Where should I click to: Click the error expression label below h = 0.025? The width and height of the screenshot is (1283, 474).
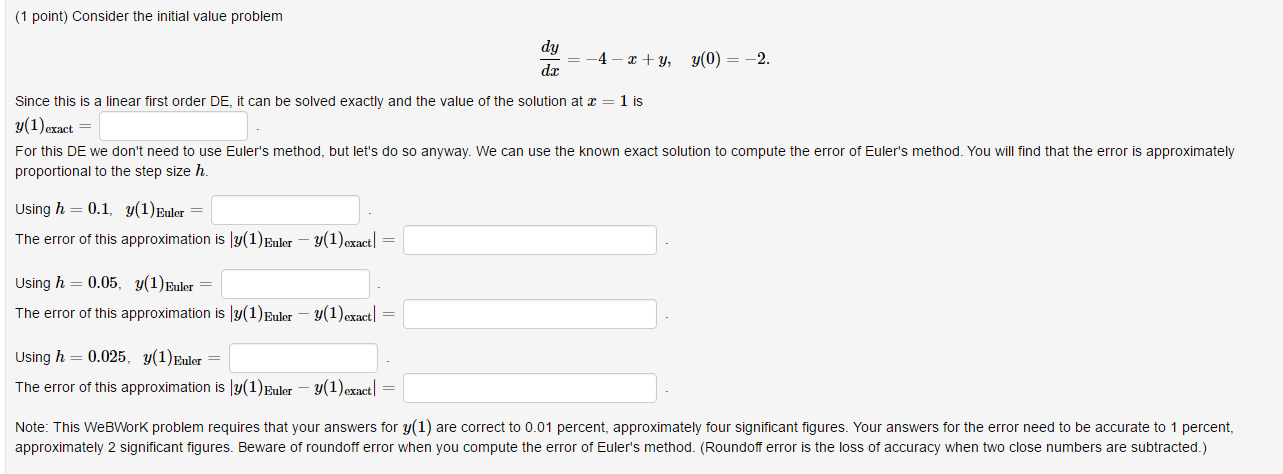click(206, 388)
